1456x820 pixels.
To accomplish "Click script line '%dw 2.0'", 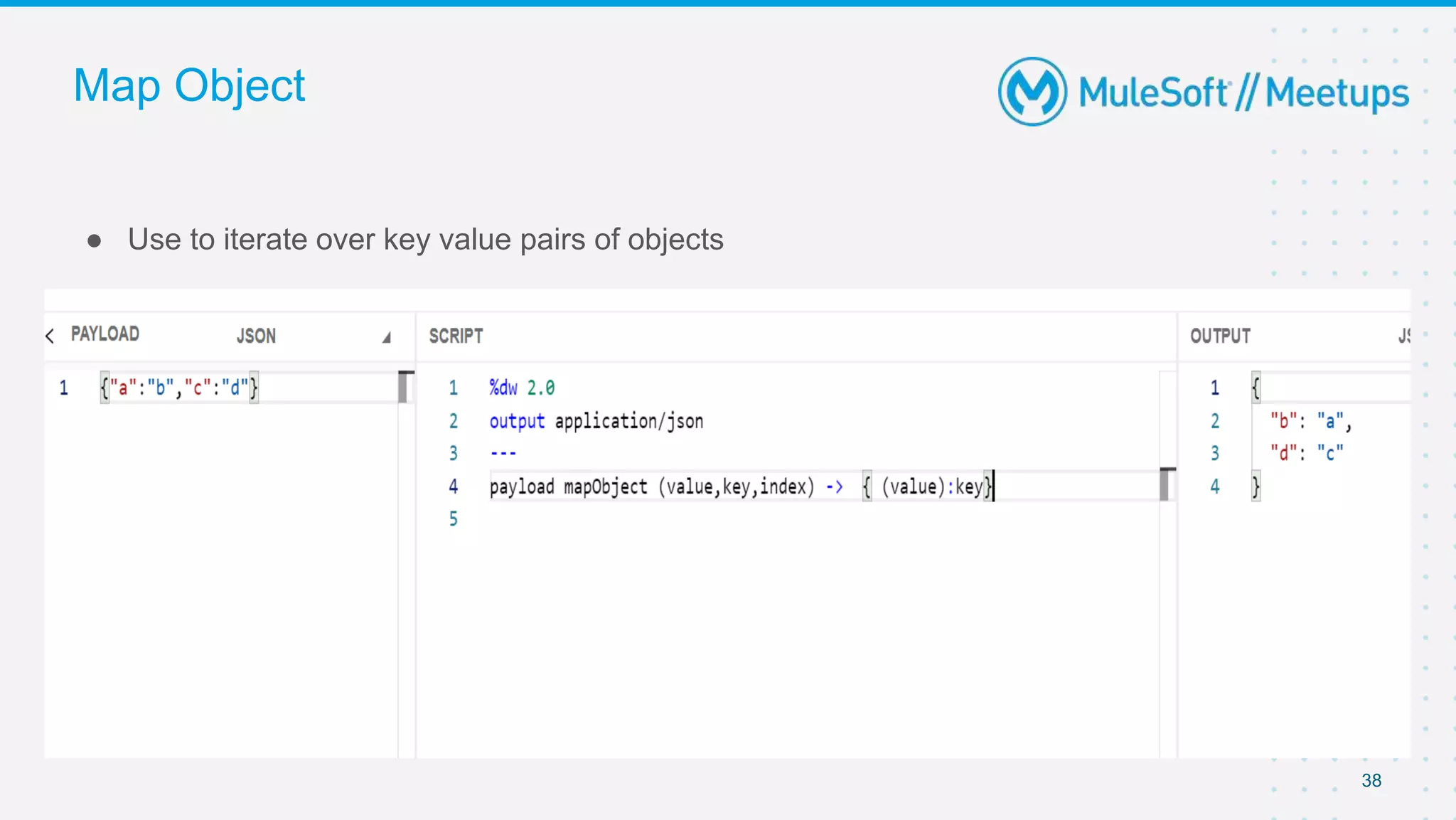I will click(x=522, y=388).
